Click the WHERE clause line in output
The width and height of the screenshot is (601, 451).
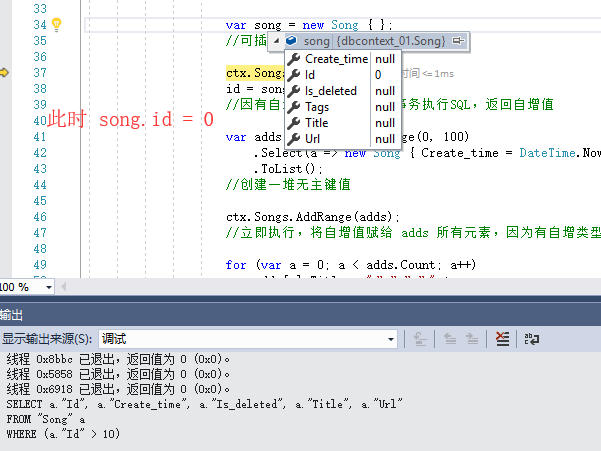point(63,434)
